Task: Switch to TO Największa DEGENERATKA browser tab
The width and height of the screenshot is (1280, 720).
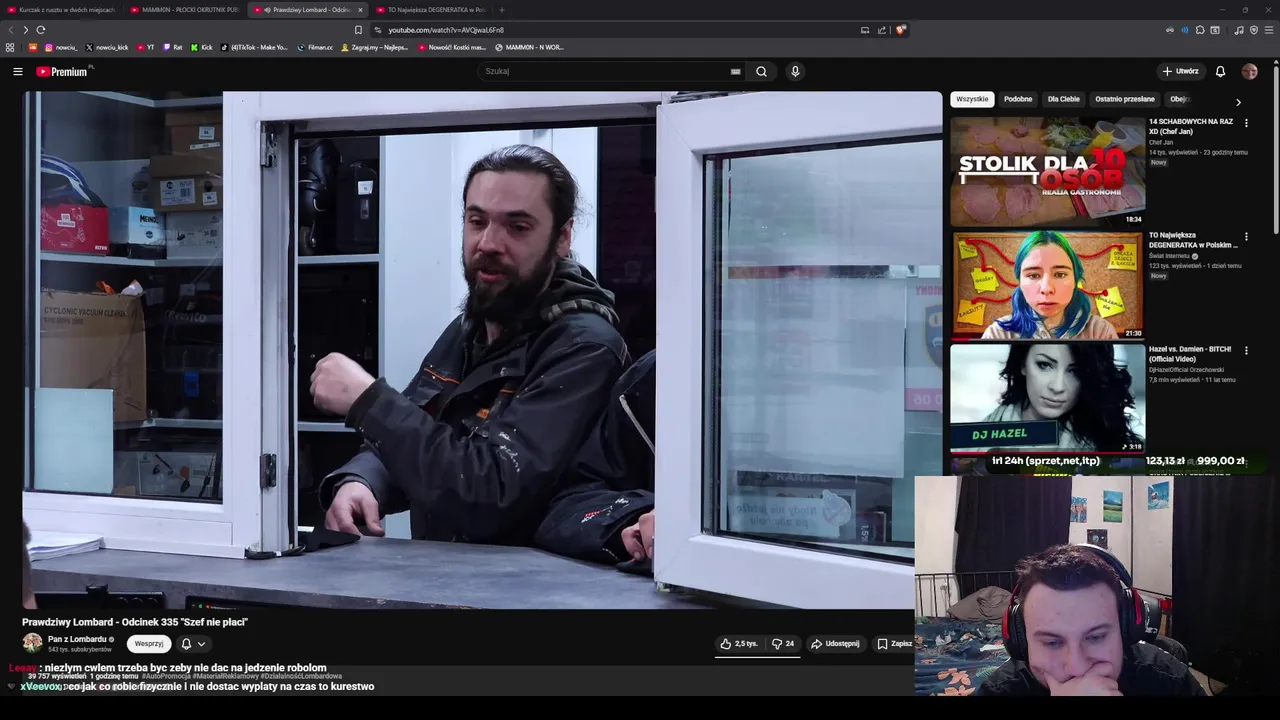Action: tap(431, 10)
